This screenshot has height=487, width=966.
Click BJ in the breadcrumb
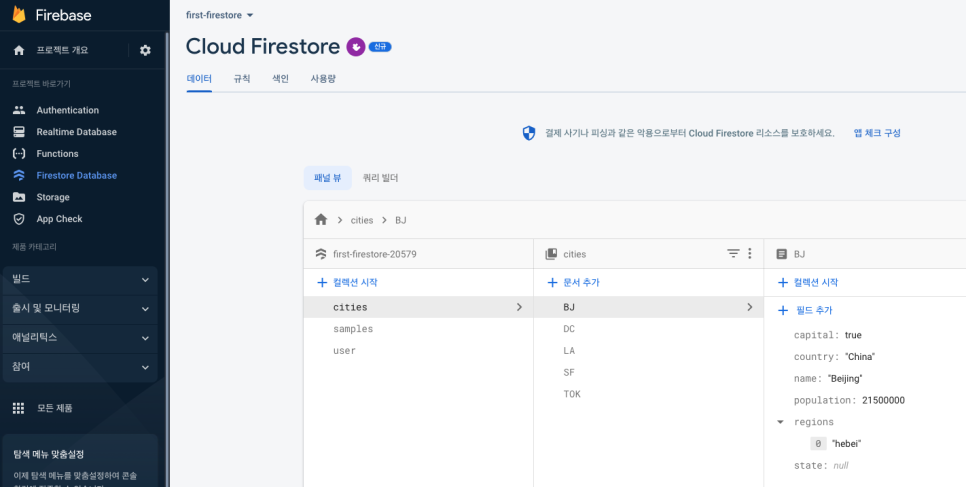click(x=401, y=220)
